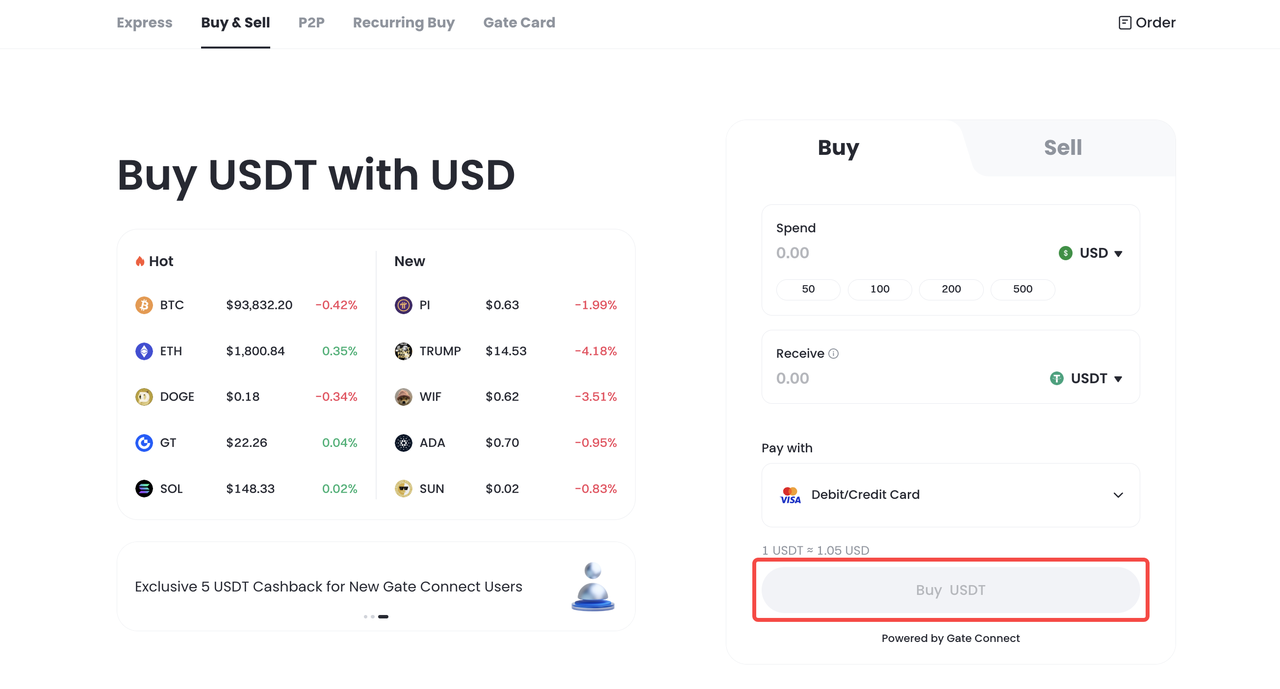Switch to the Sell tab
Image resolution: width=1280 pixels, height=689 pixels.
tap(1062, 148)
